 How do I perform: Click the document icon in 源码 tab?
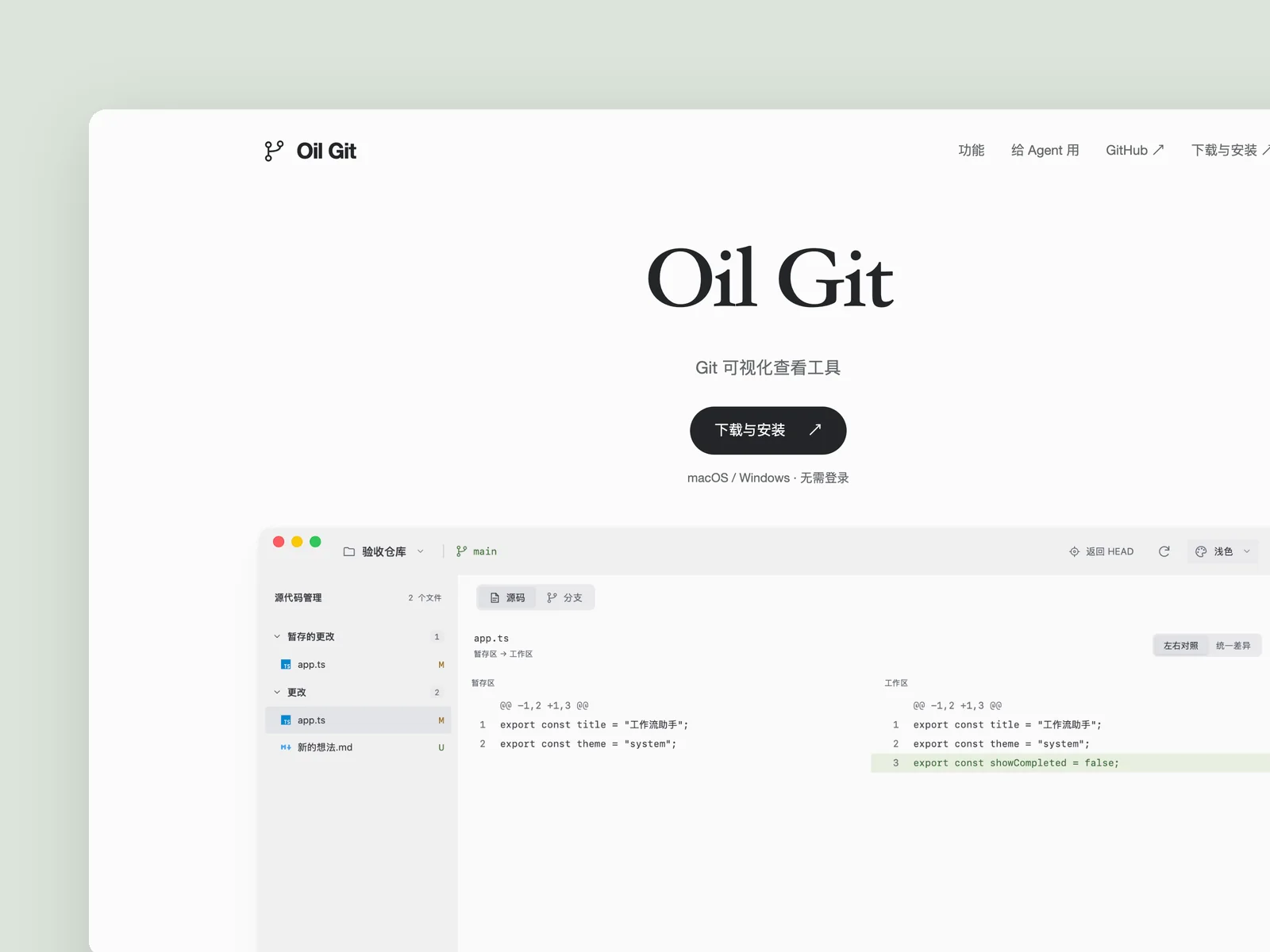click(x=495, y=597)
